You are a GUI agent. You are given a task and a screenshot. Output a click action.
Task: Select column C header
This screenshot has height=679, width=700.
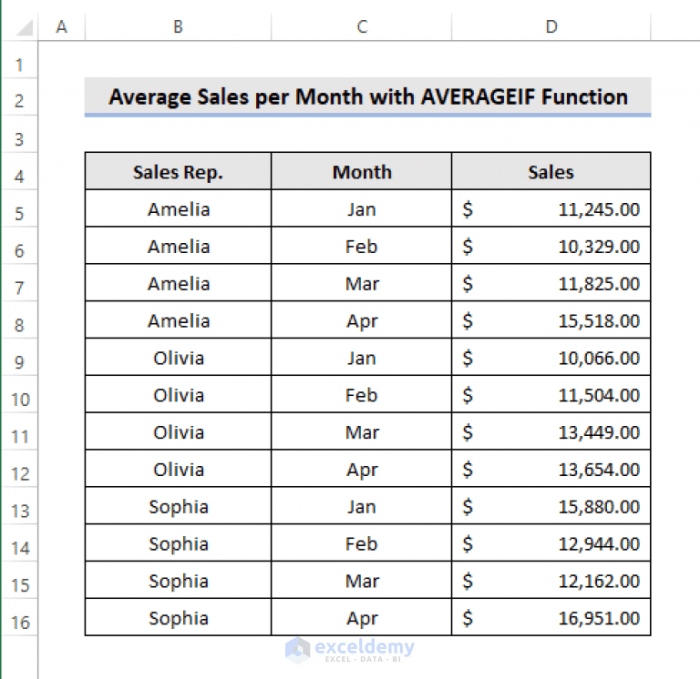coord(362,27)
